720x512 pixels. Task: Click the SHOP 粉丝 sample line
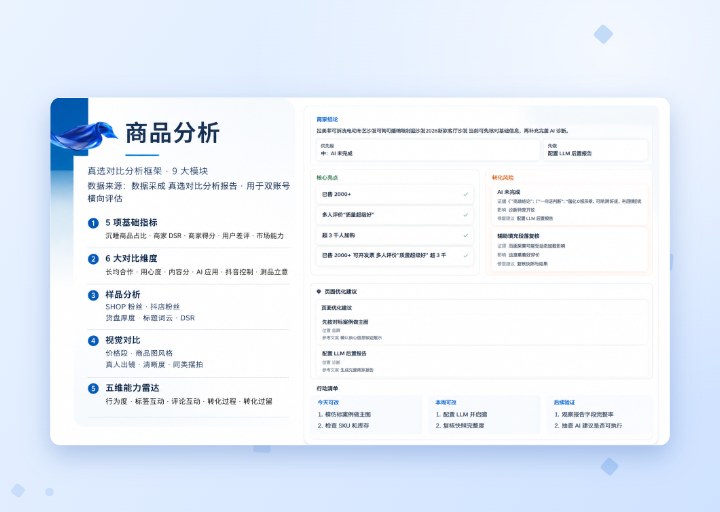coord(142,306)
